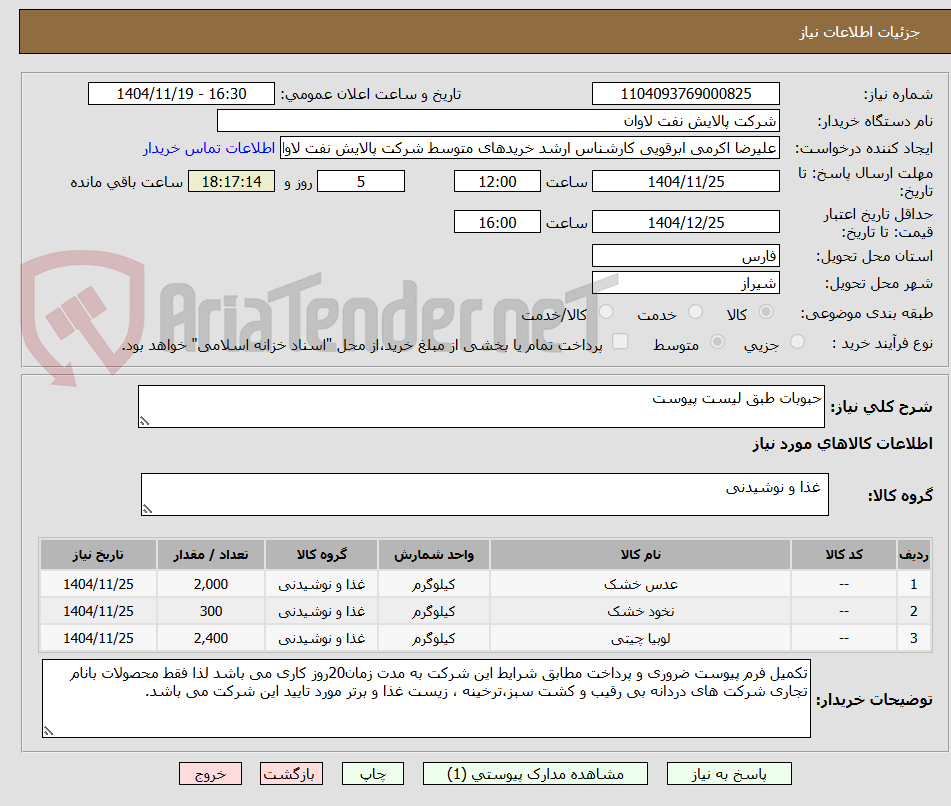
Task: Click the deadline hour field 12:00
Action: 497,181
